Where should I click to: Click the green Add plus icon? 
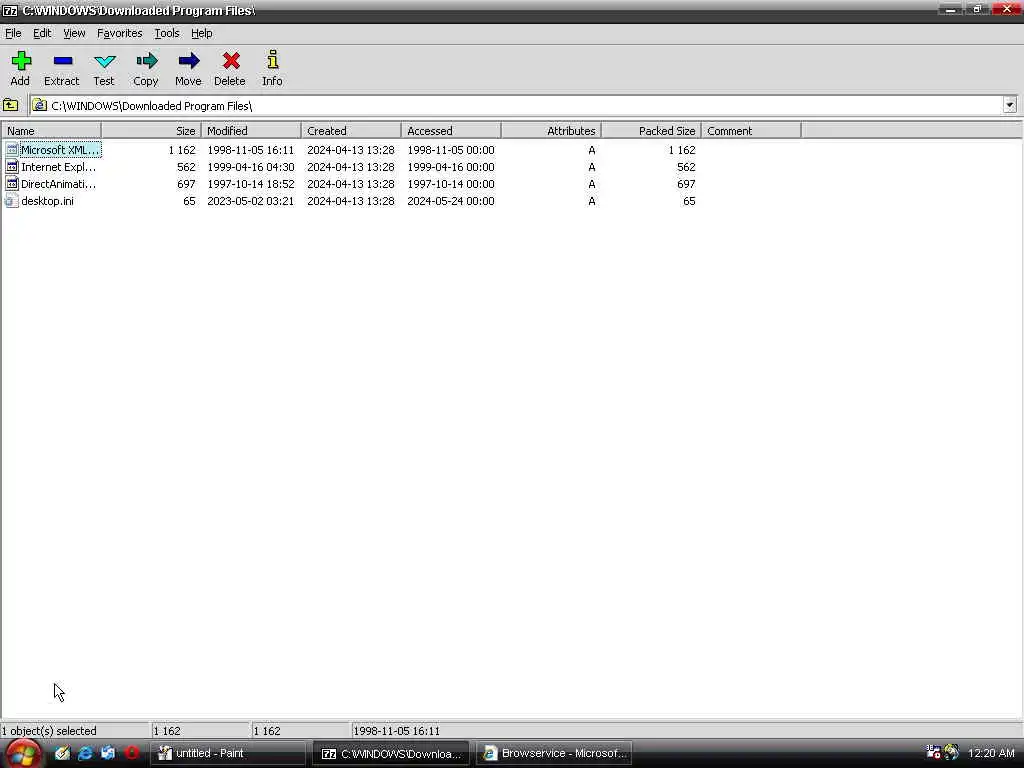point(21,61)
